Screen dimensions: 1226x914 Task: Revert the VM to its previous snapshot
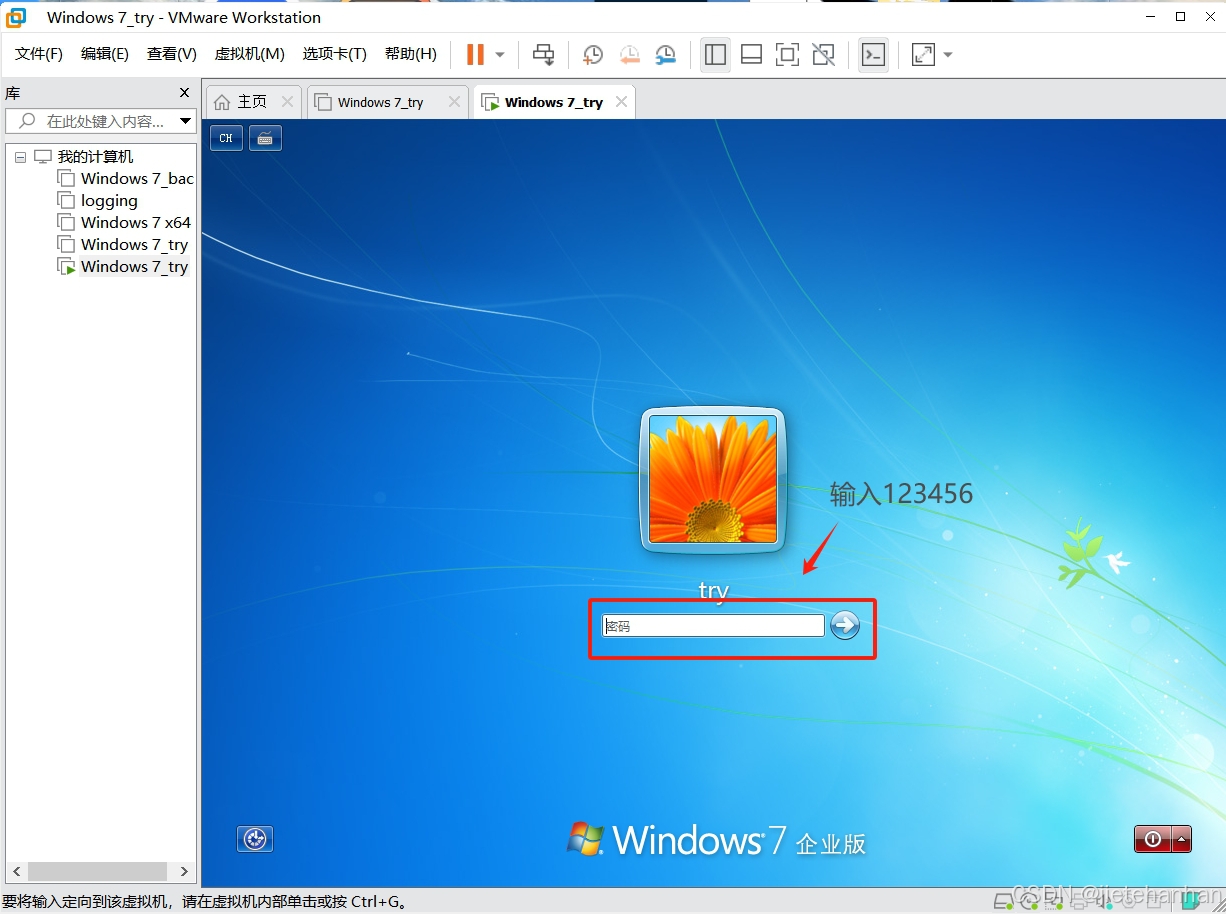pyautogui.click(x=629, y=55)
